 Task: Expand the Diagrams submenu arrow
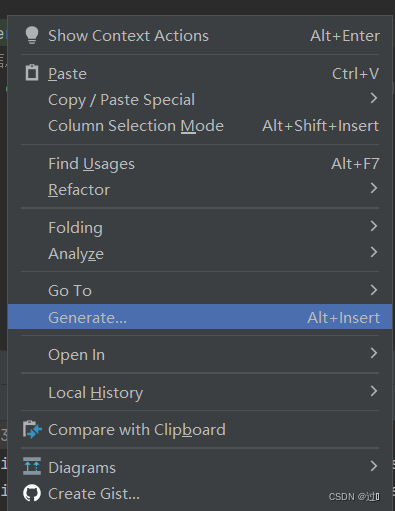click(374, 466)
